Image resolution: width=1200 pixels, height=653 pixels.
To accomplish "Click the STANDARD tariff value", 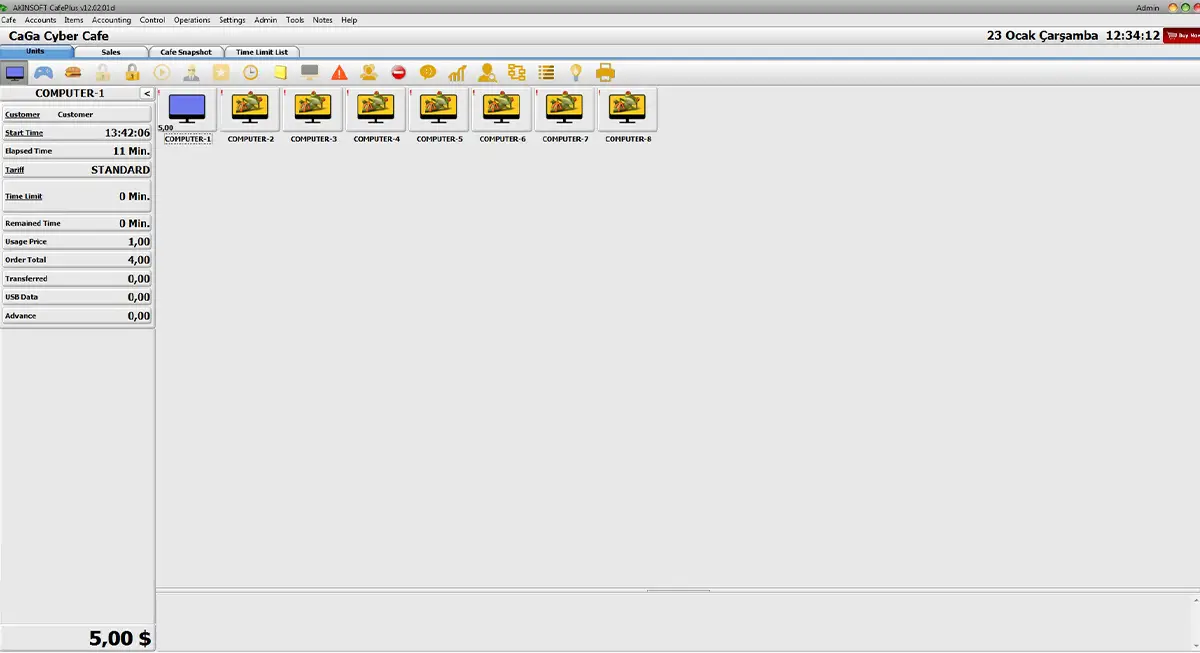I will click(x=120, y=170).
